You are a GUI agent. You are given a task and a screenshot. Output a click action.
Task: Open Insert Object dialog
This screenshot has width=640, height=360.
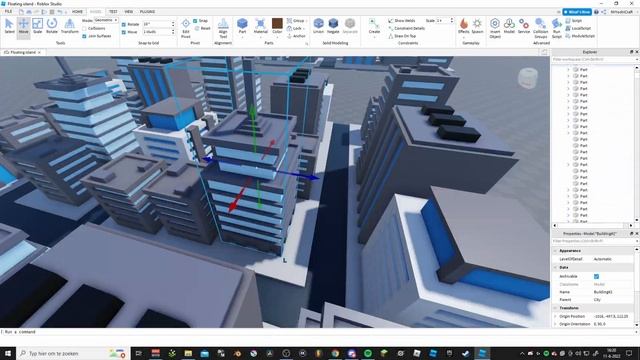pos(495,28)
